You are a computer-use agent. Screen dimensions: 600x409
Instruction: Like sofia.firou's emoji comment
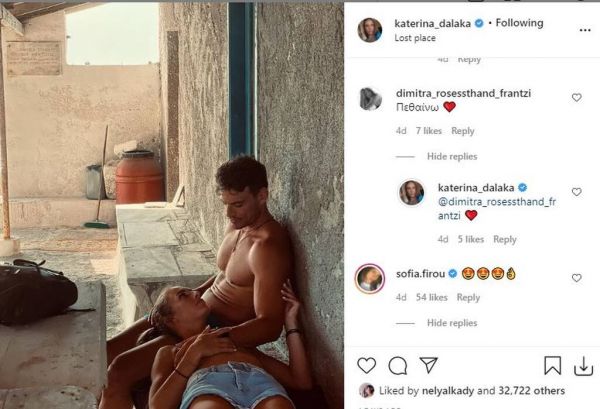tap(577, 278)
